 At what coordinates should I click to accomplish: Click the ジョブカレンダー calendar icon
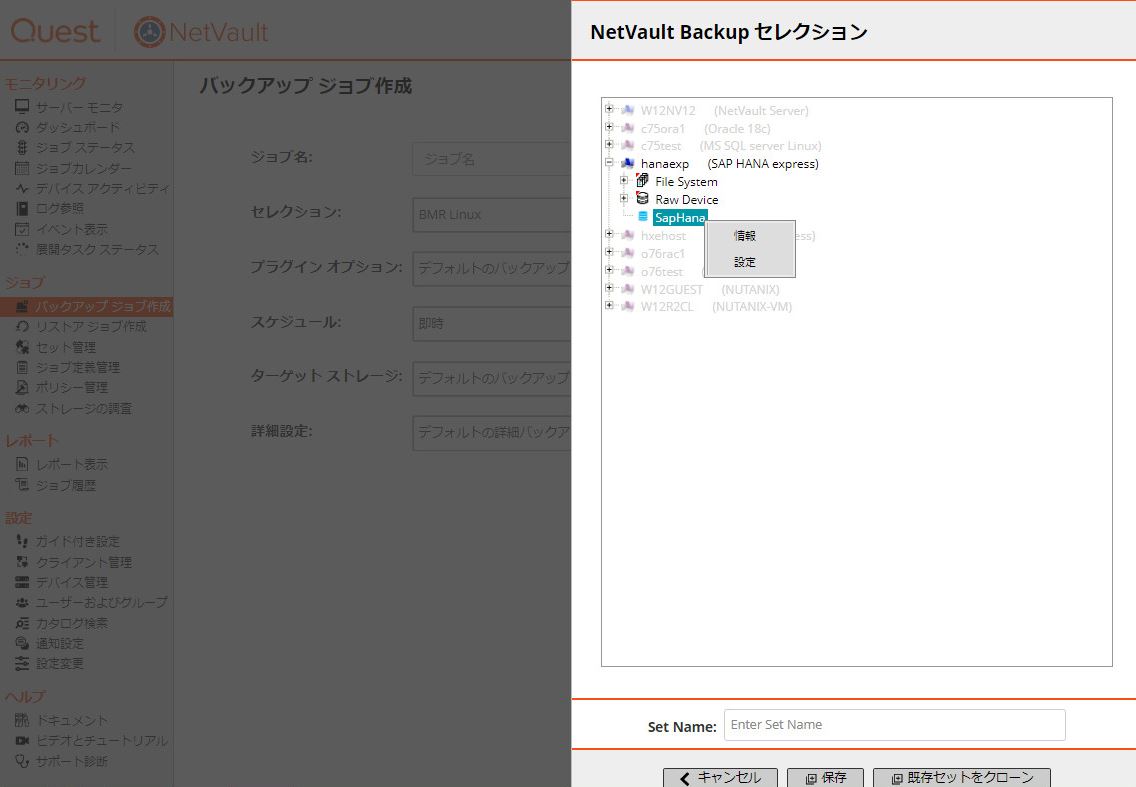tap(22, 168)
